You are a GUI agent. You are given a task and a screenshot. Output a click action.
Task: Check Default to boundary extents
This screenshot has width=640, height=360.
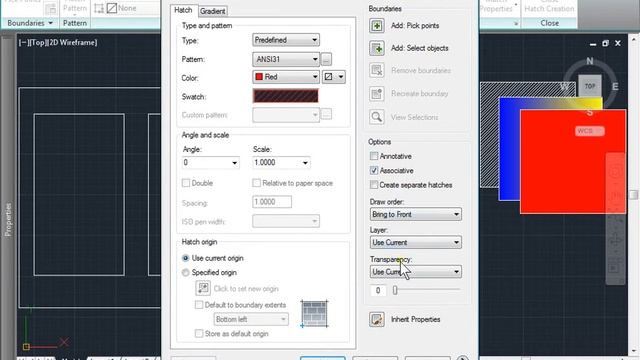pos(199,305)
